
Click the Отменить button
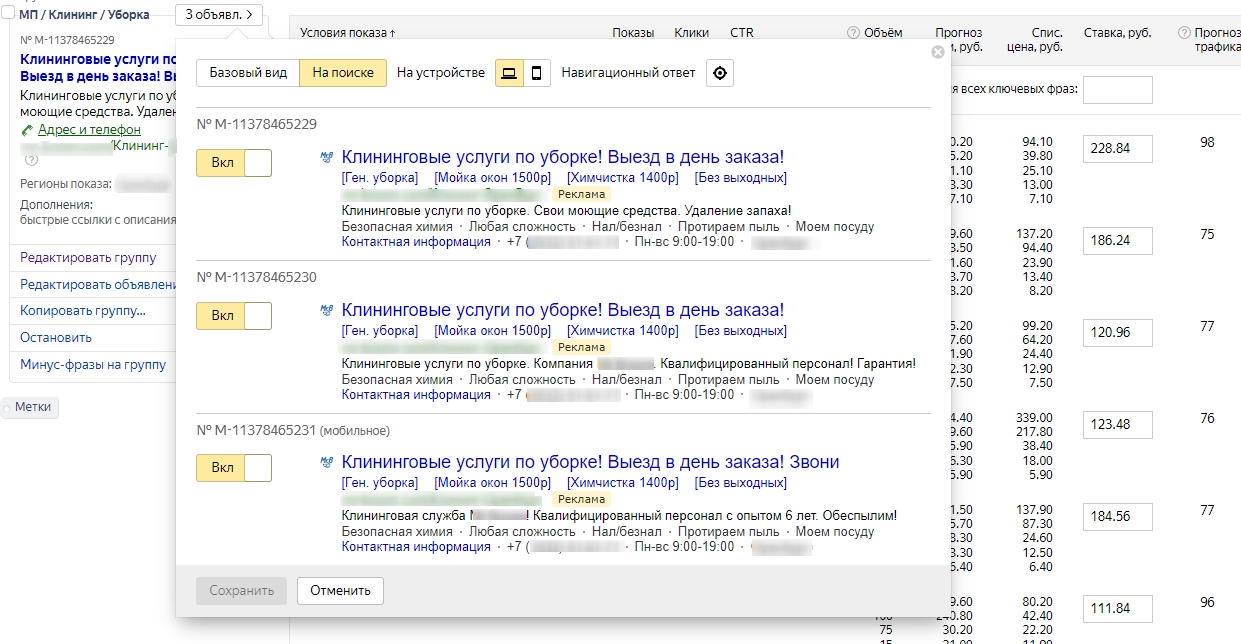point(340,591)
